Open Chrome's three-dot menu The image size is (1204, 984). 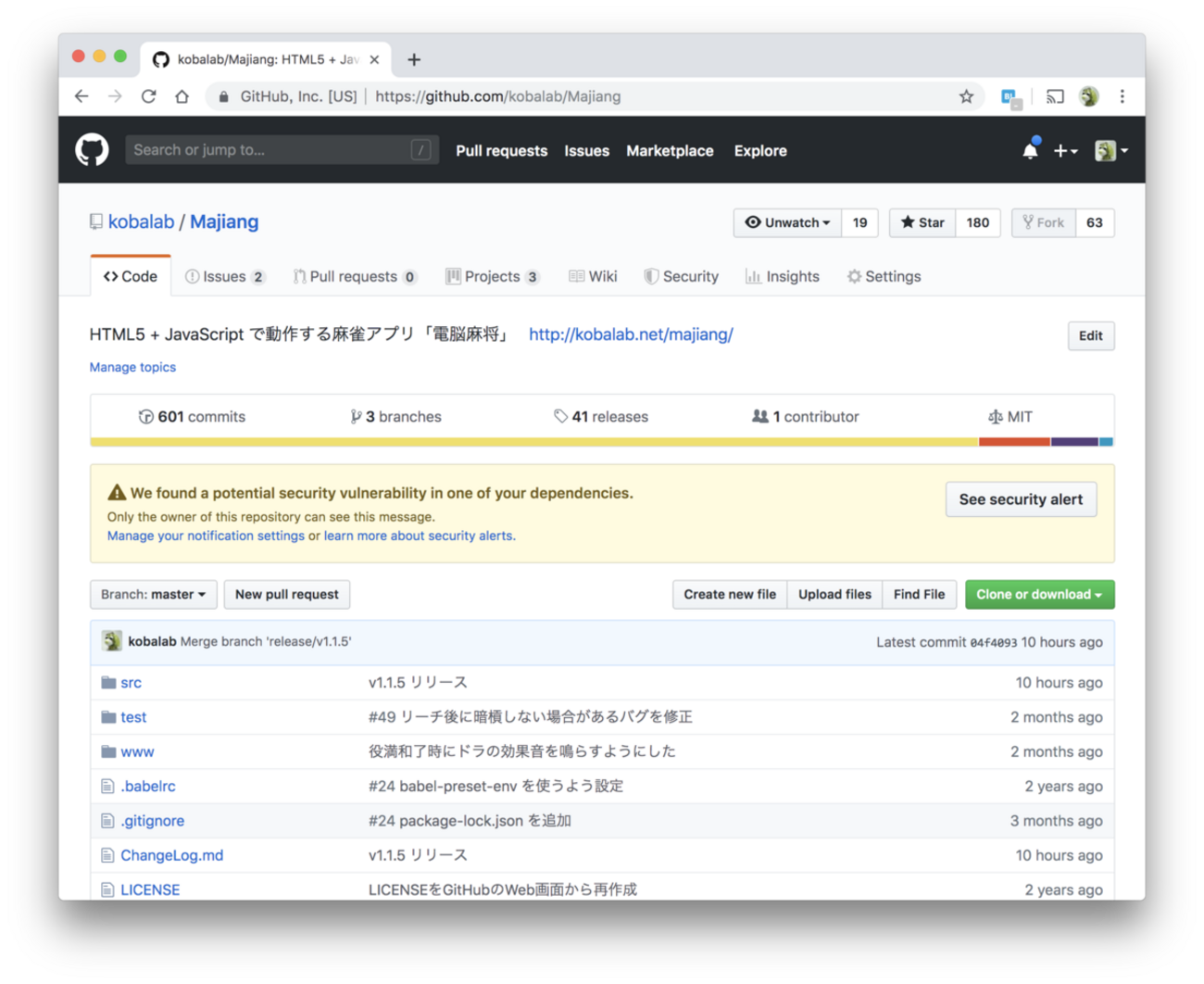click(1122, 96)
